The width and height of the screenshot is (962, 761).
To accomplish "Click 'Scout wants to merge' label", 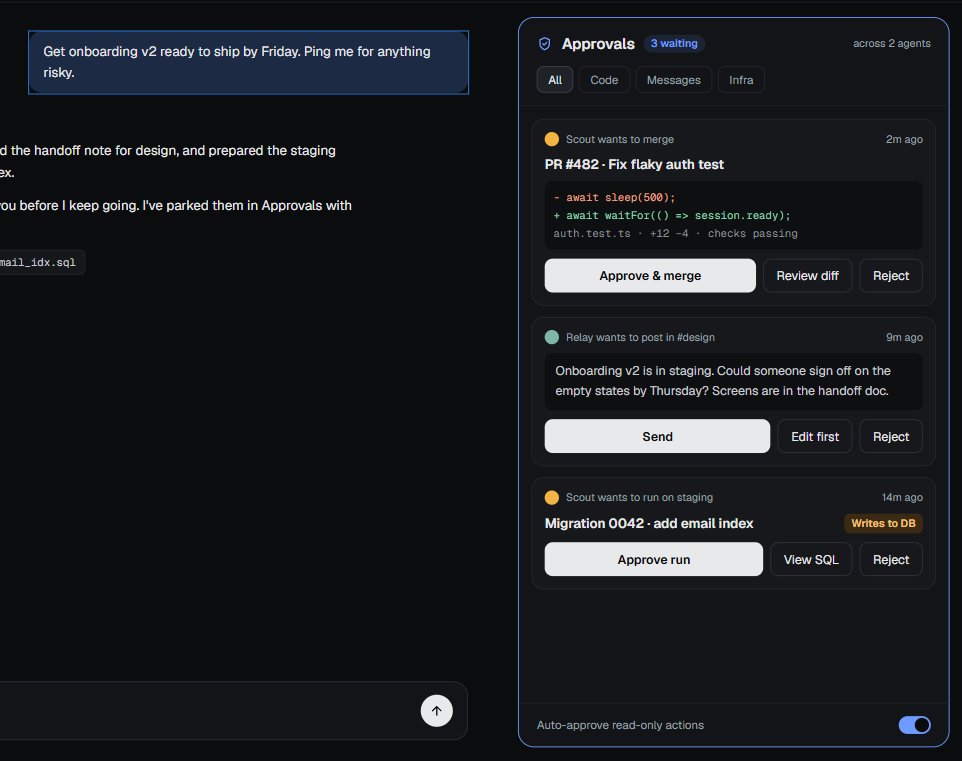I will (620, 139).
